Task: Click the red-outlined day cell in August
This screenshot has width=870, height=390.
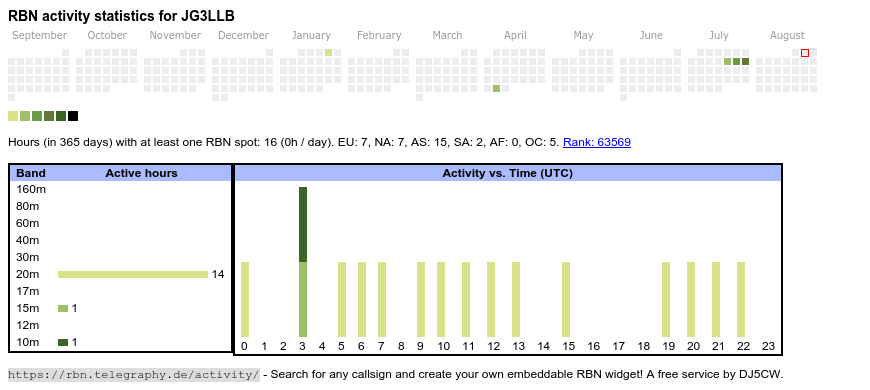Action: (x=805, y=53)
